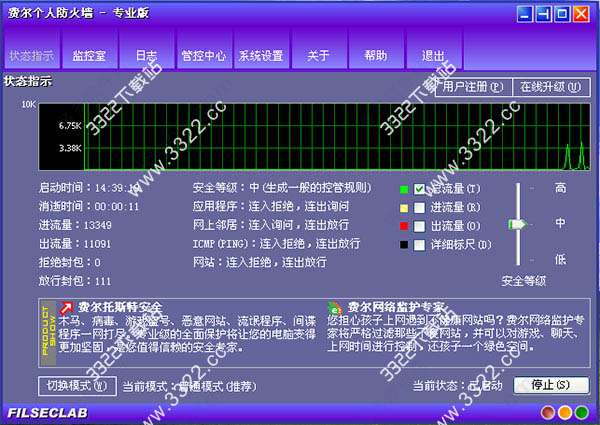Click the 10K graph axis label

pos(28,104)
